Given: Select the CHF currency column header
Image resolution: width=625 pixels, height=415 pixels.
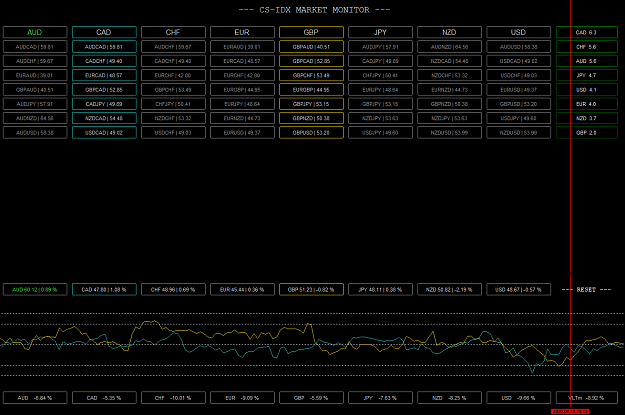Looking at the screenshot, I should [x=173, y=32].
